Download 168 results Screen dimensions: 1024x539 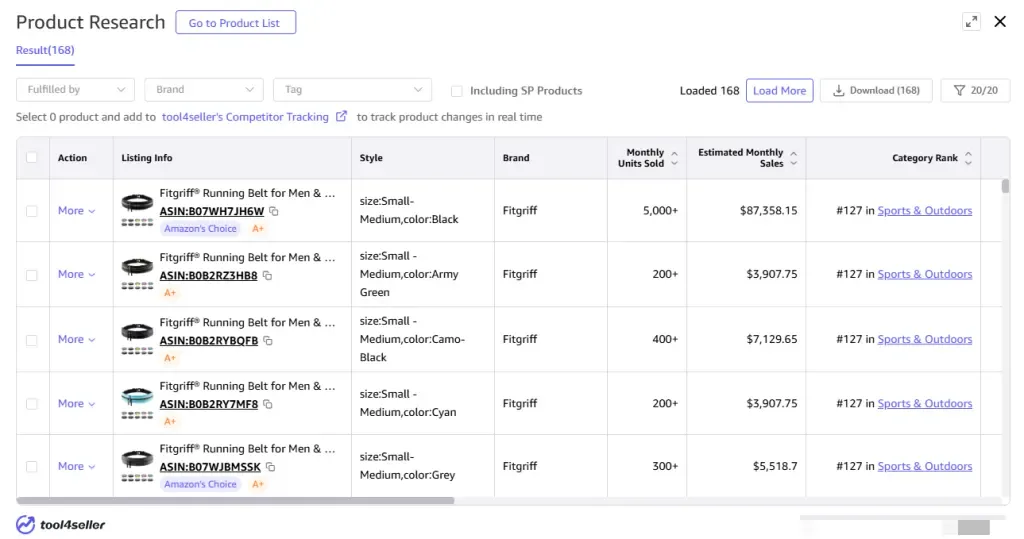(876, 90)
